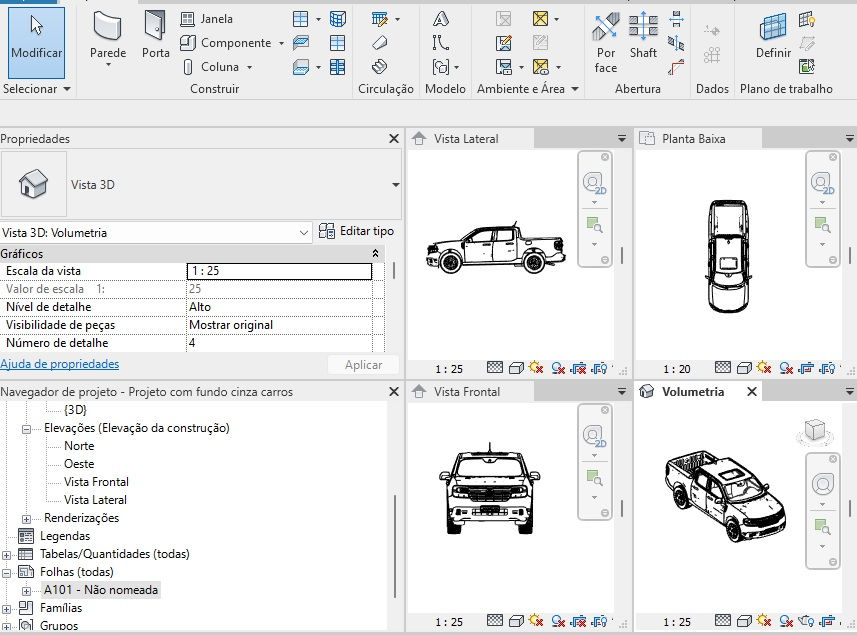
Task: Click the Escala da vista value field
Action: (x=279, y=271)
